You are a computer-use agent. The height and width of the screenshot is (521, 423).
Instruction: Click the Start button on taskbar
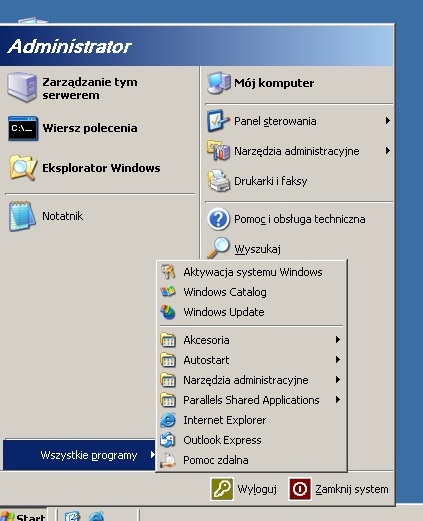pos(23,515)
